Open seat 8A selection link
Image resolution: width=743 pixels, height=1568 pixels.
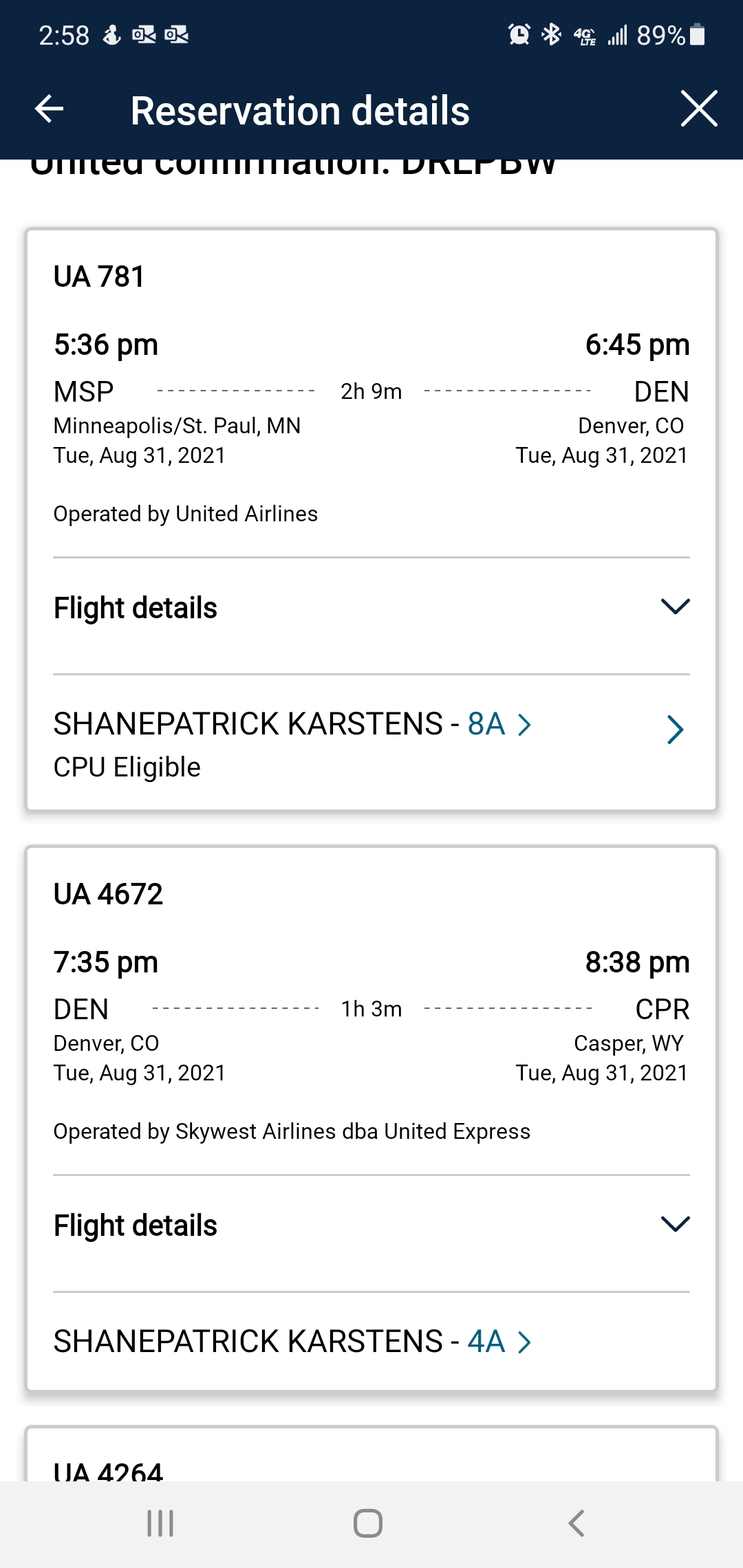[498, 724]
